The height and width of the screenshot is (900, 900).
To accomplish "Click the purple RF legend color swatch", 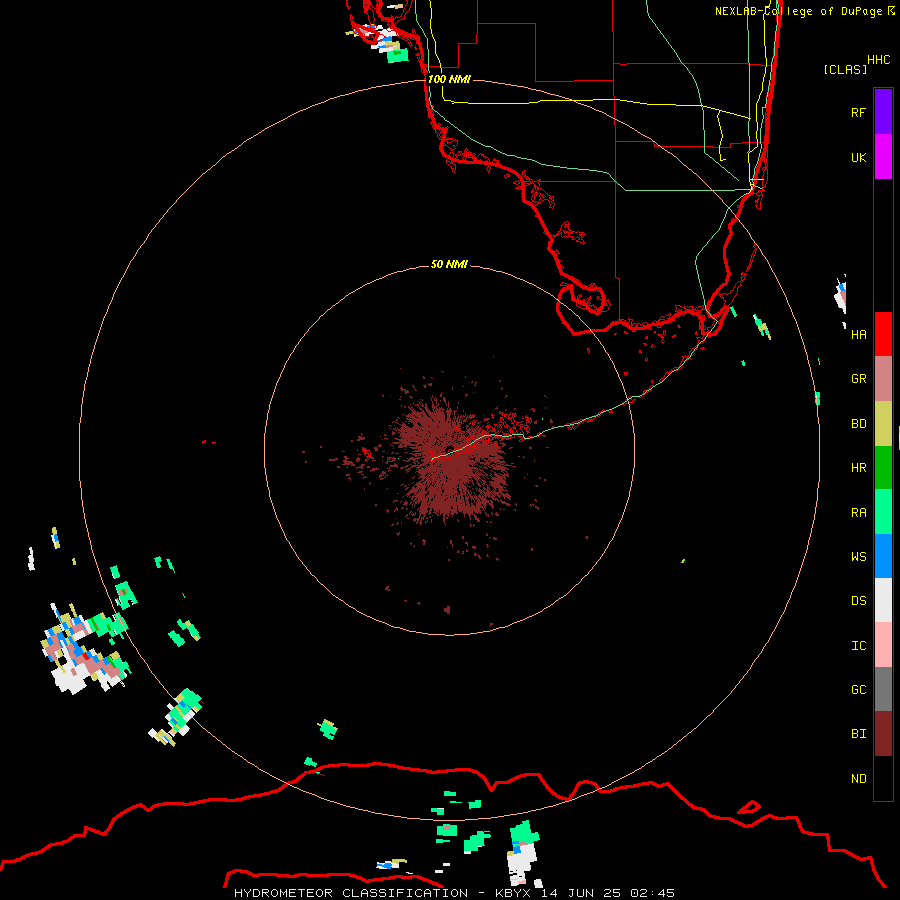I will [883, 112].
